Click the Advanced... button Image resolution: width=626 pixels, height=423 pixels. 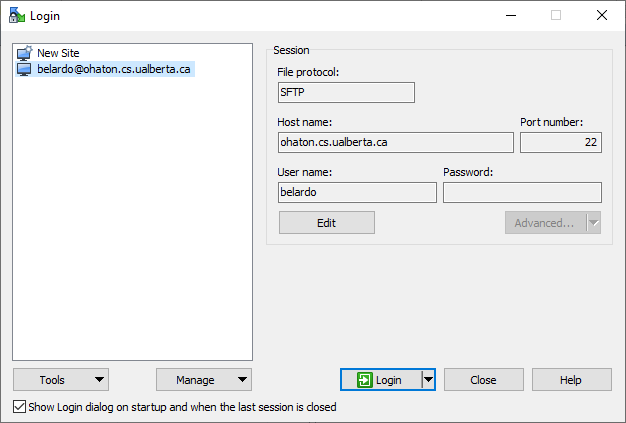545,223
